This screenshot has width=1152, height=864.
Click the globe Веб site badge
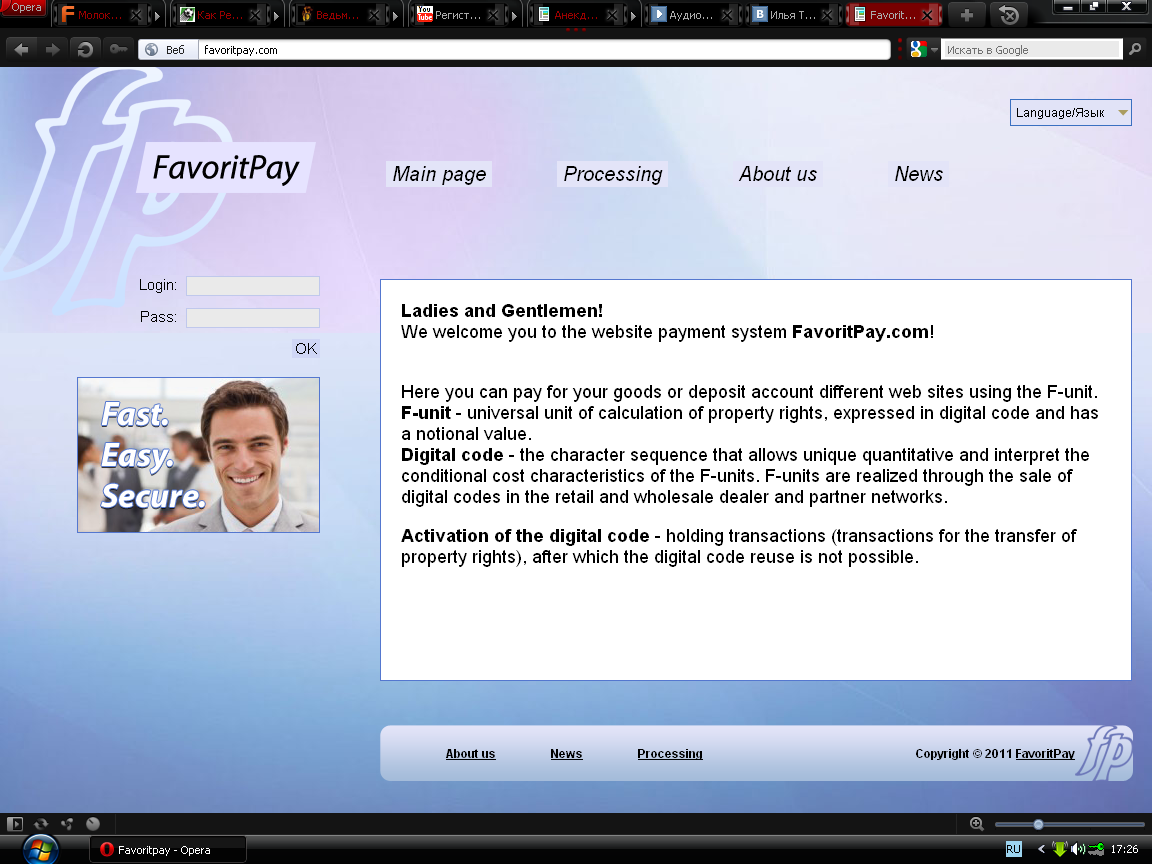click(x=168, y=50)
